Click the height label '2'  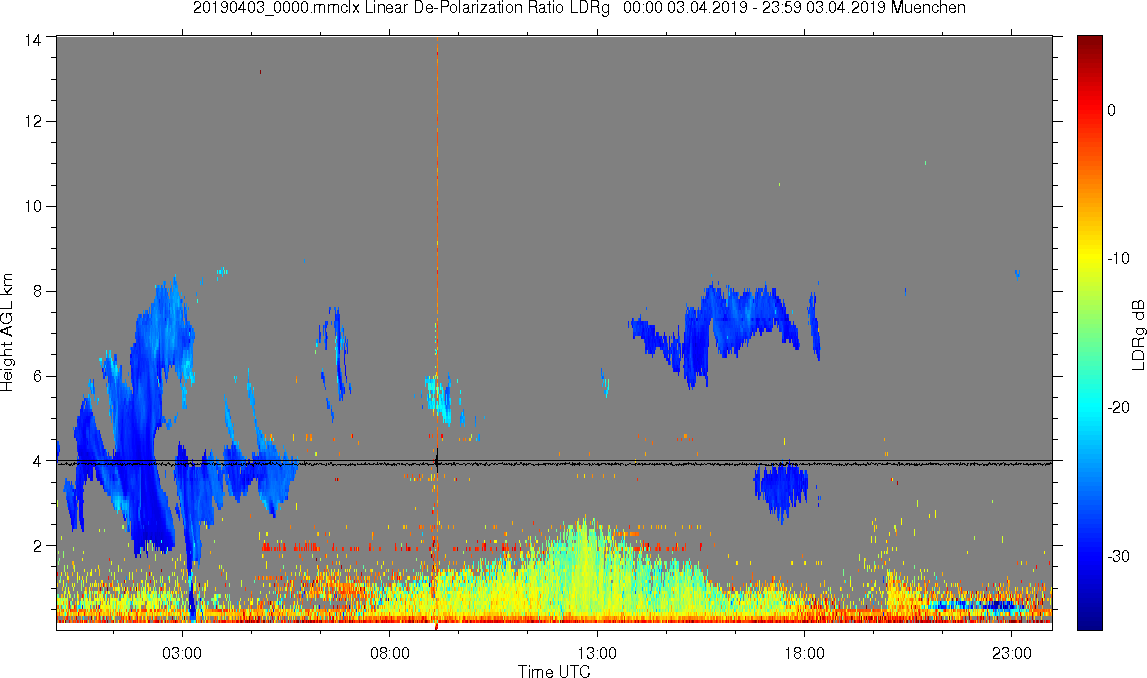pyautogui.click(x=37, y=546)
